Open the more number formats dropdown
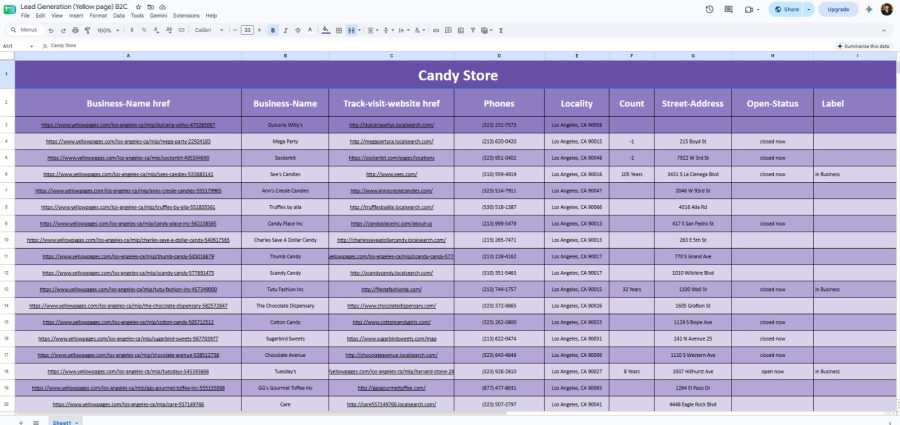 181,30
